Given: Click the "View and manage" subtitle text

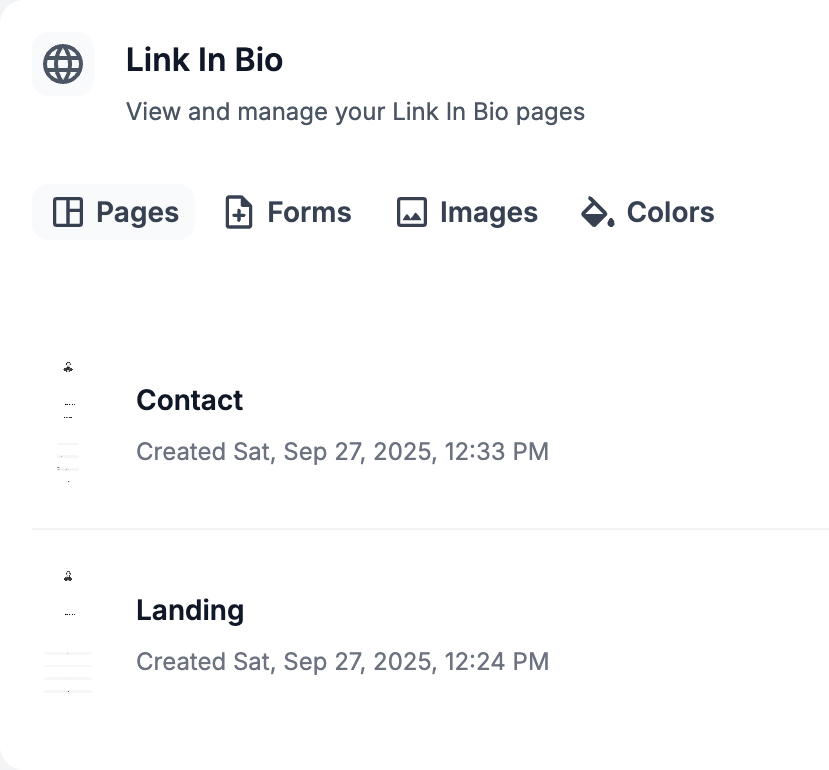Looking at the screenshot, I should click(x=355, y=111).
